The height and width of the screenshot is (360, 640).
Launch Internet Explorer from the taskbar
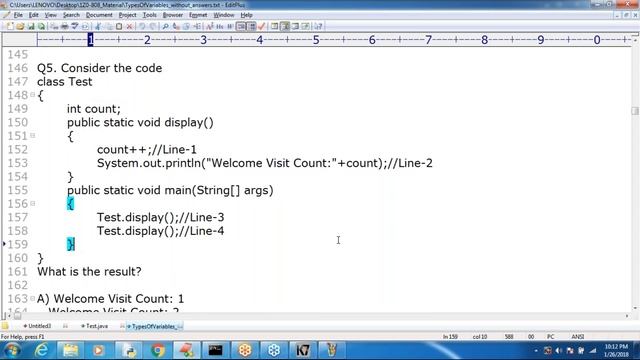(x=41, y=350)
